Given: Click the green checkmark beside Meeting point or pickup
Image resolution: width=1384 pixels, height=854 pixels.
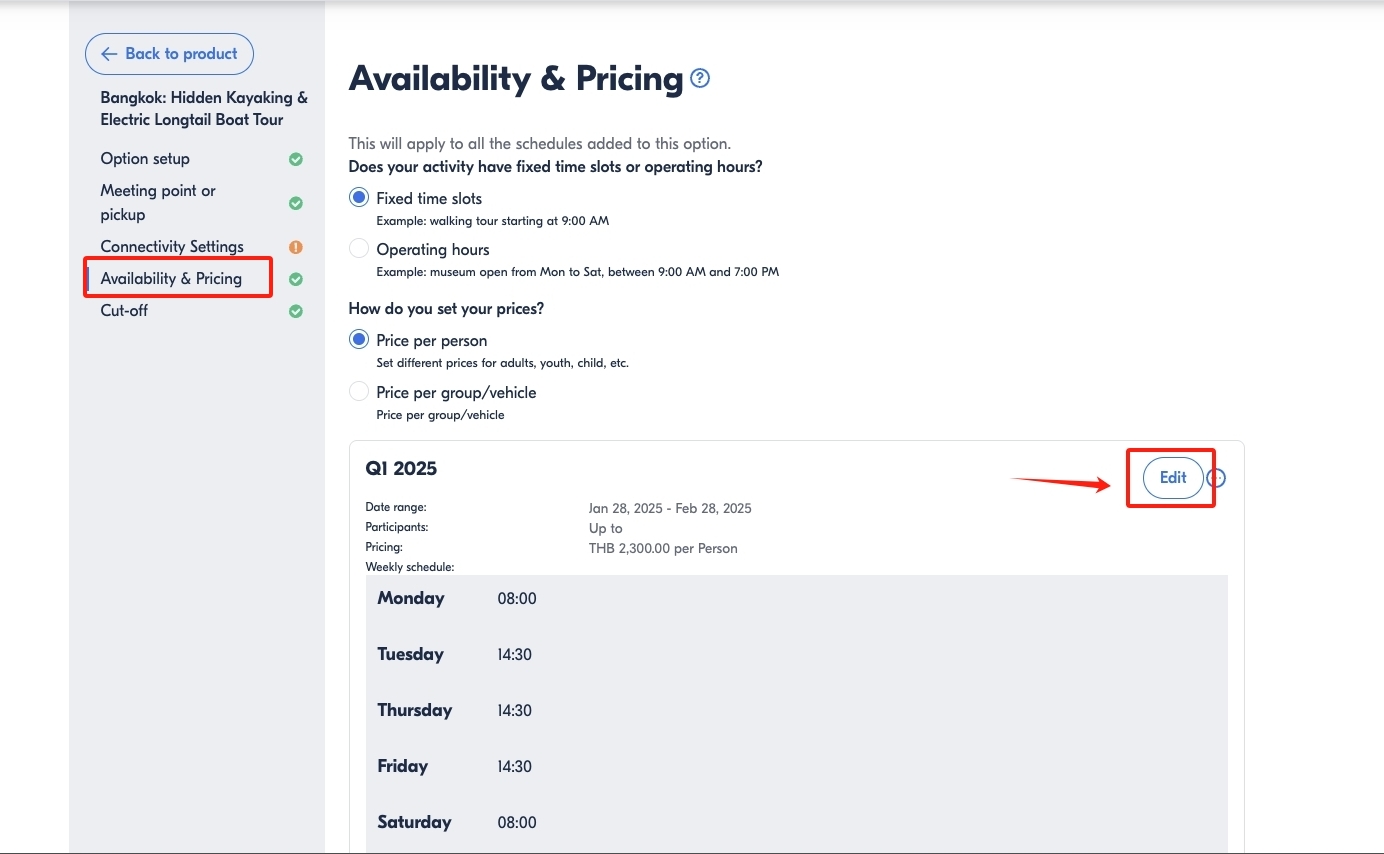Looking at the screenshot, I should point(296,203).
